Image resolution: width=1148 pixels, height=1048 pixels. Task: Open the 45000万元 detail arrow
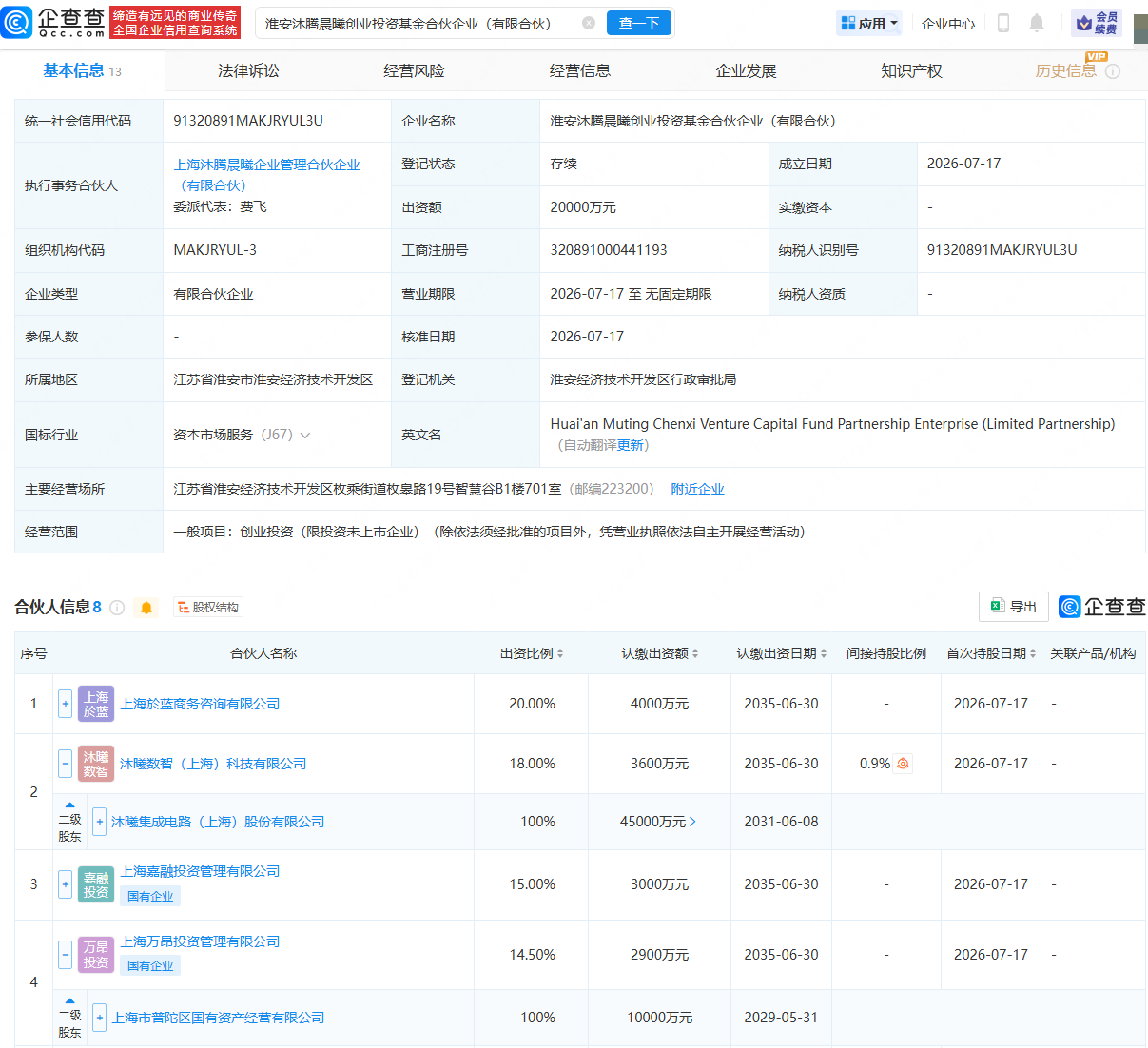click(692, 822)
